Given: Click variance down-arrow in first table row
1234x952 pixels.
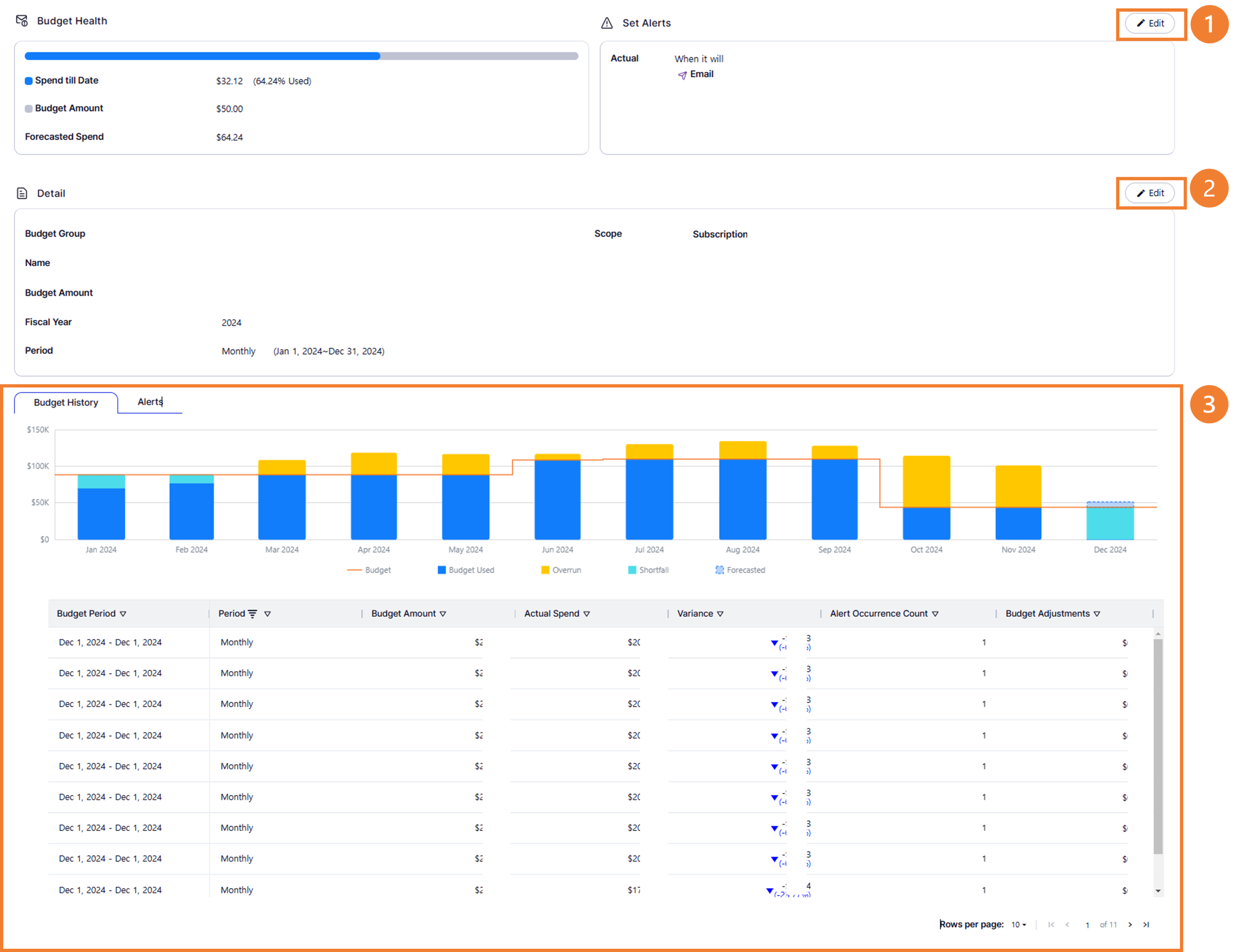Looking at the screenshot, I should (x=774, y=643).
